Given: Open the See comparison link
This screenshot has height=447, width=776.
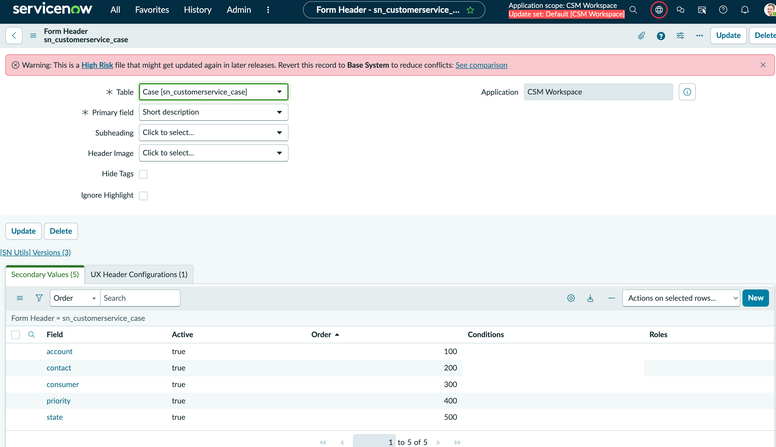Looking at the screenshot, I should 481,65.
